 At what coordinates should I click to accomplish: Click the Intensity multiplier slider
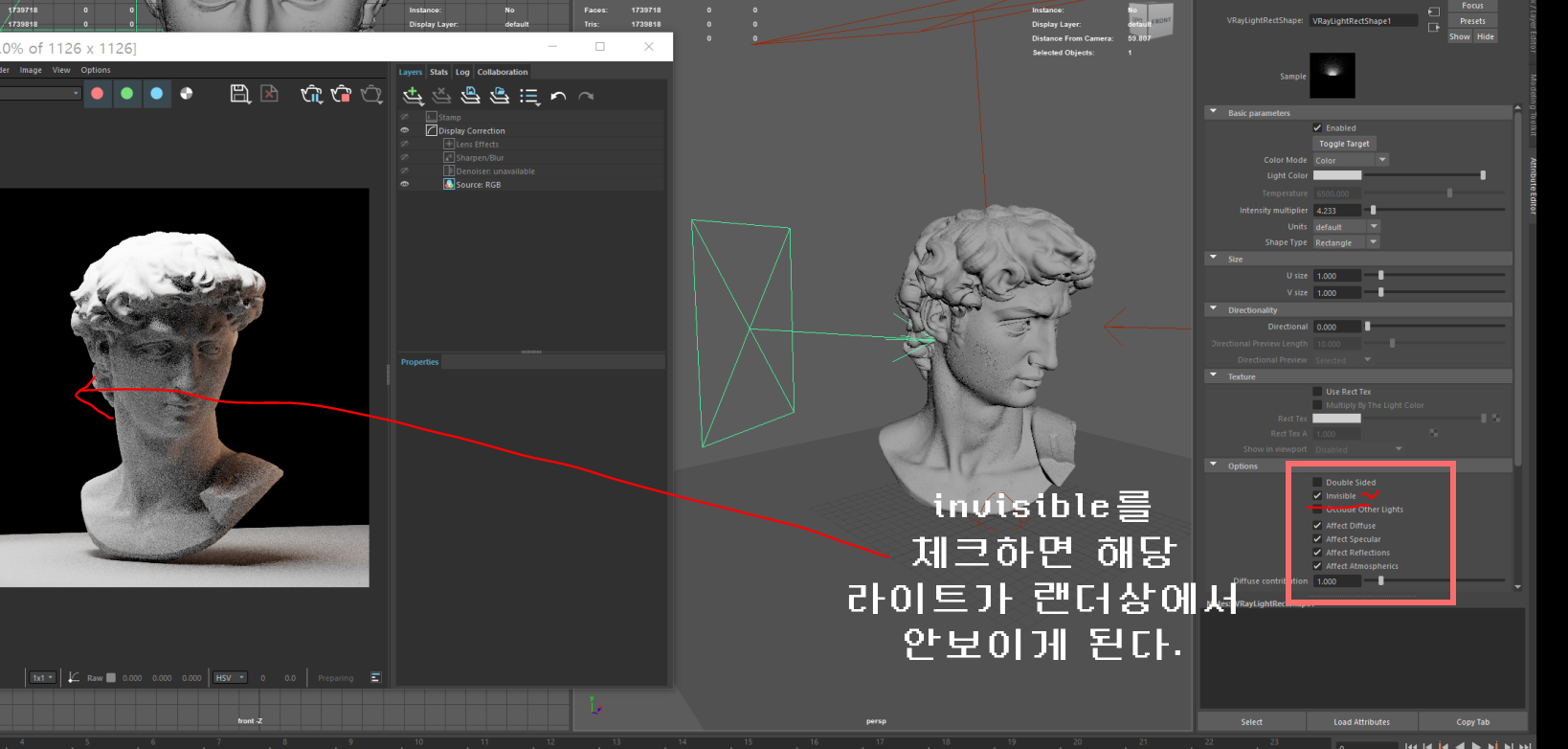(x=1437, y=210)
